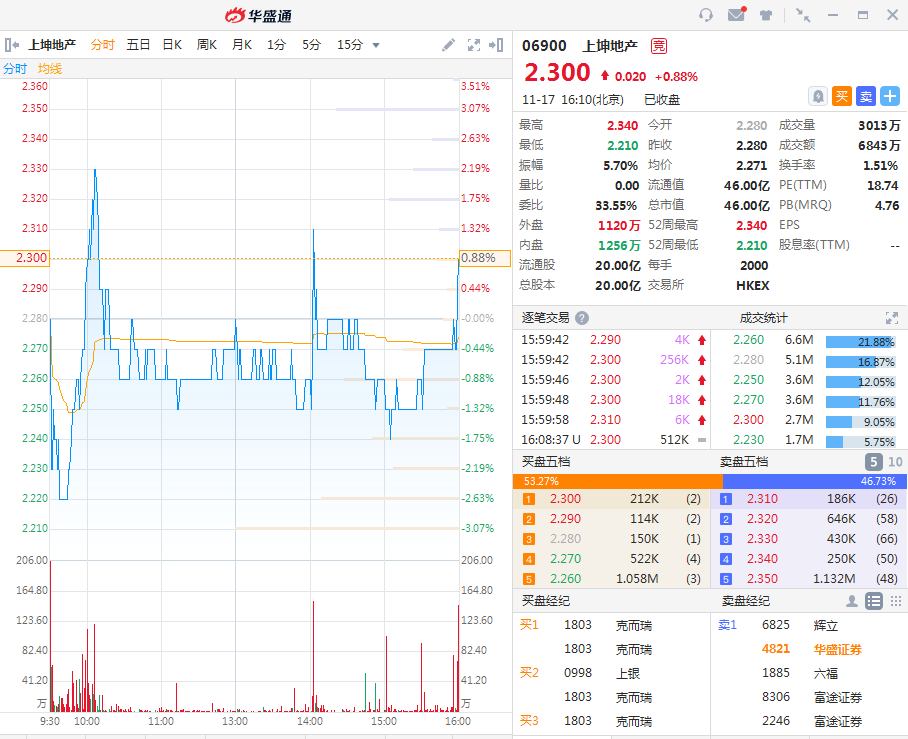Click the 华盛通 app logo
Screen dimensions: 908x739
click(258, 16)
